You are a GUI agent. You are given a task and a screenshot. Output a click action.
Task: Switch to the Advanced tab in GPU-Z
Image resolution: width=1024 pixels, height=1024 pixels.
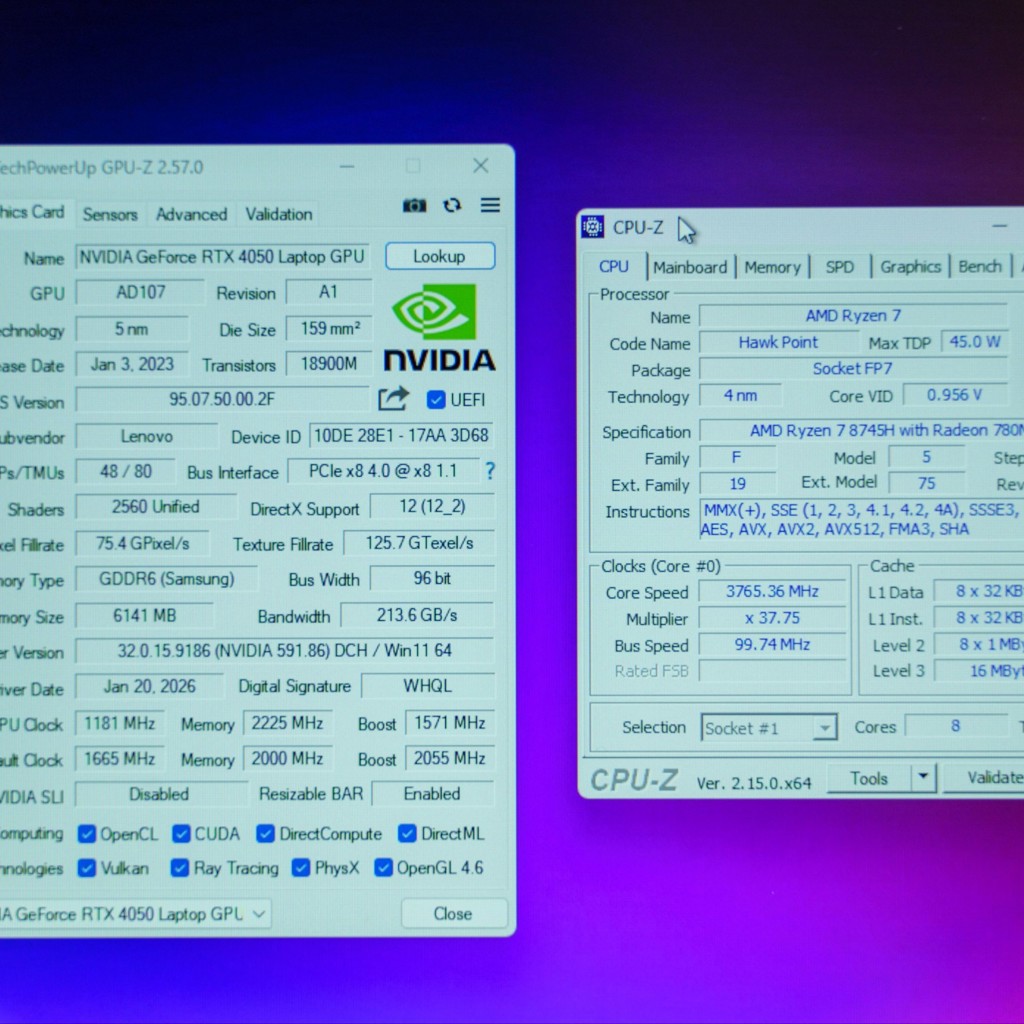(x=191, y=214)
